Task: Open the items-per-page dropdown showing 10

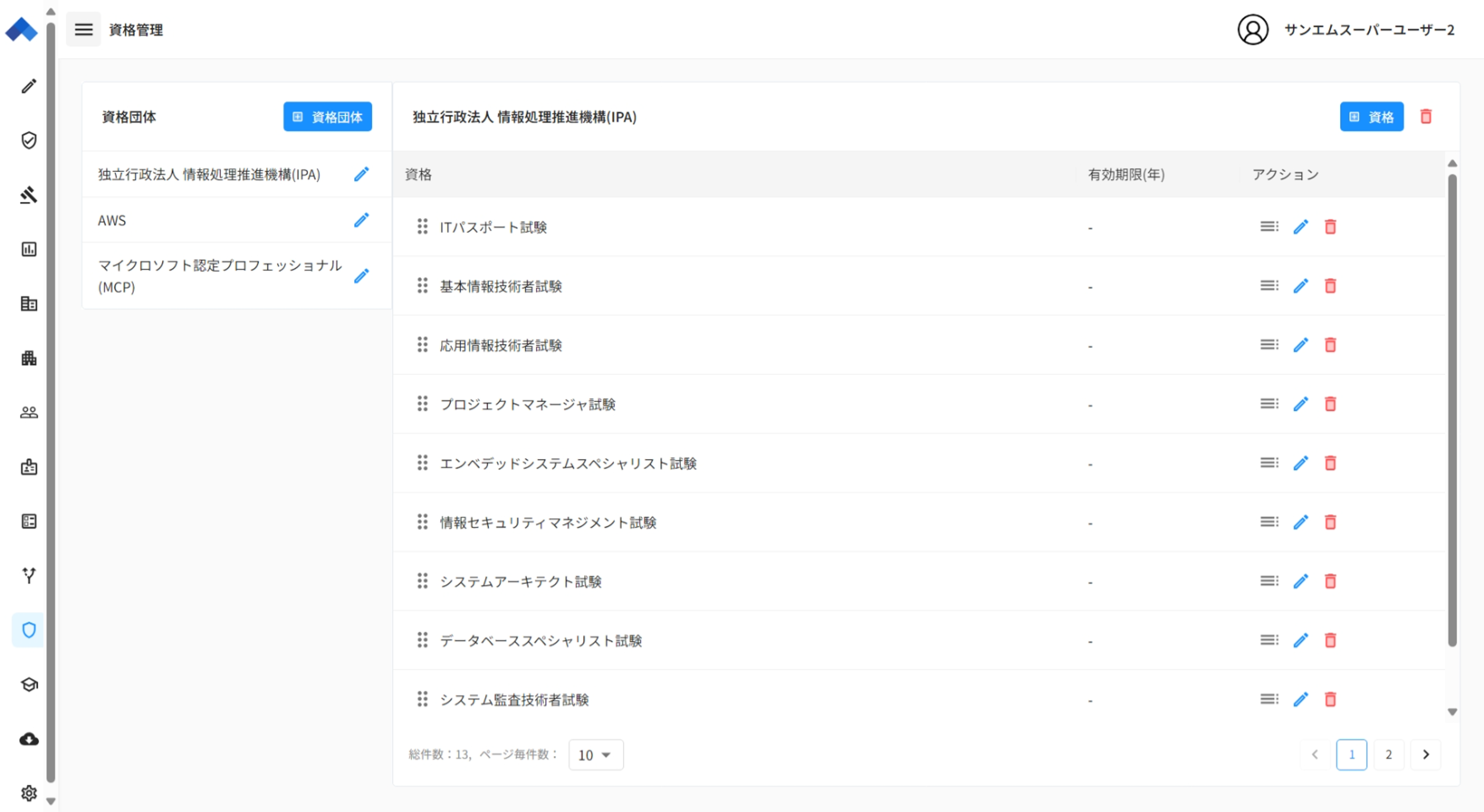Action: coord(596,755)
